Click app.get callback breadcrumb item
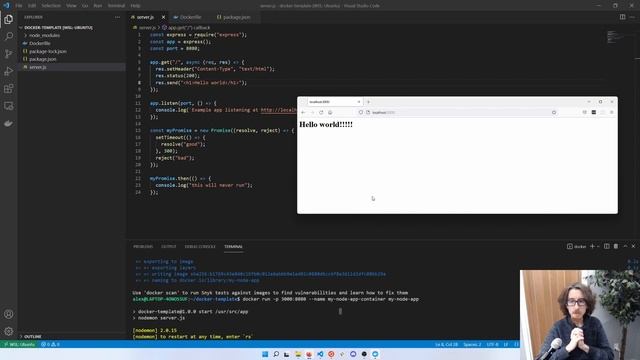The width and height of the screenshot is (640, 360). point(188,27)
